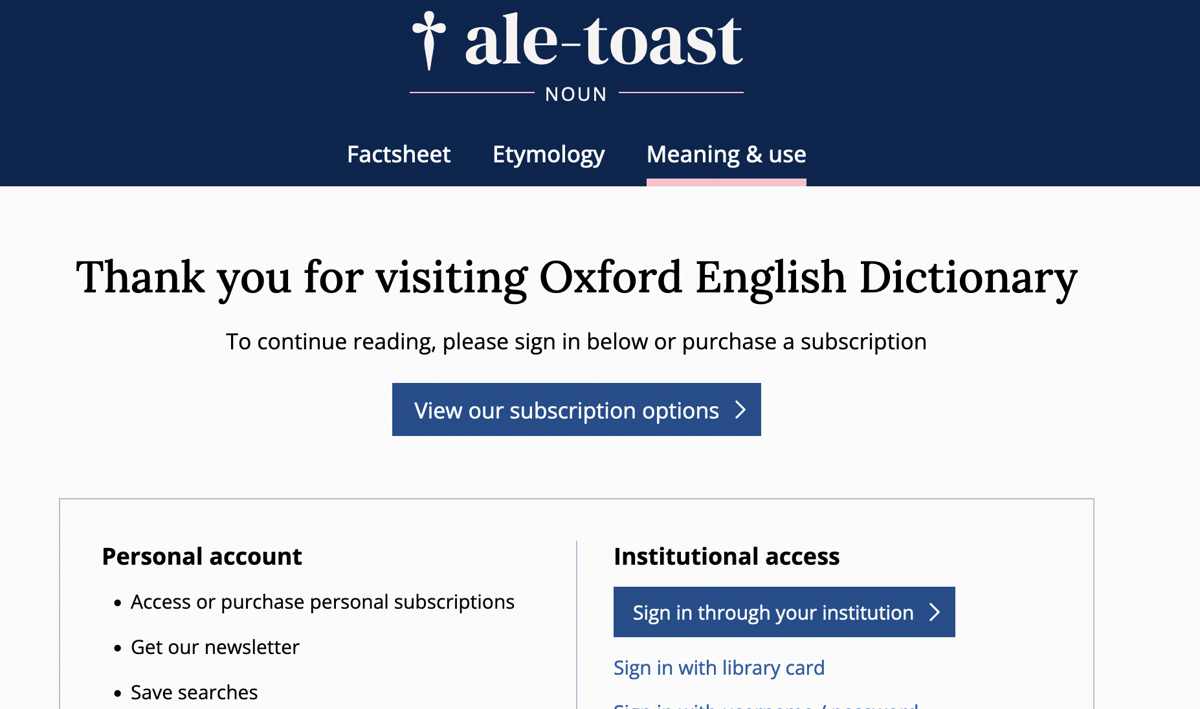This screenshot has width=1200, height=709.
Task: Click the NOUN part-of-speech label
Action: point(576,94)
